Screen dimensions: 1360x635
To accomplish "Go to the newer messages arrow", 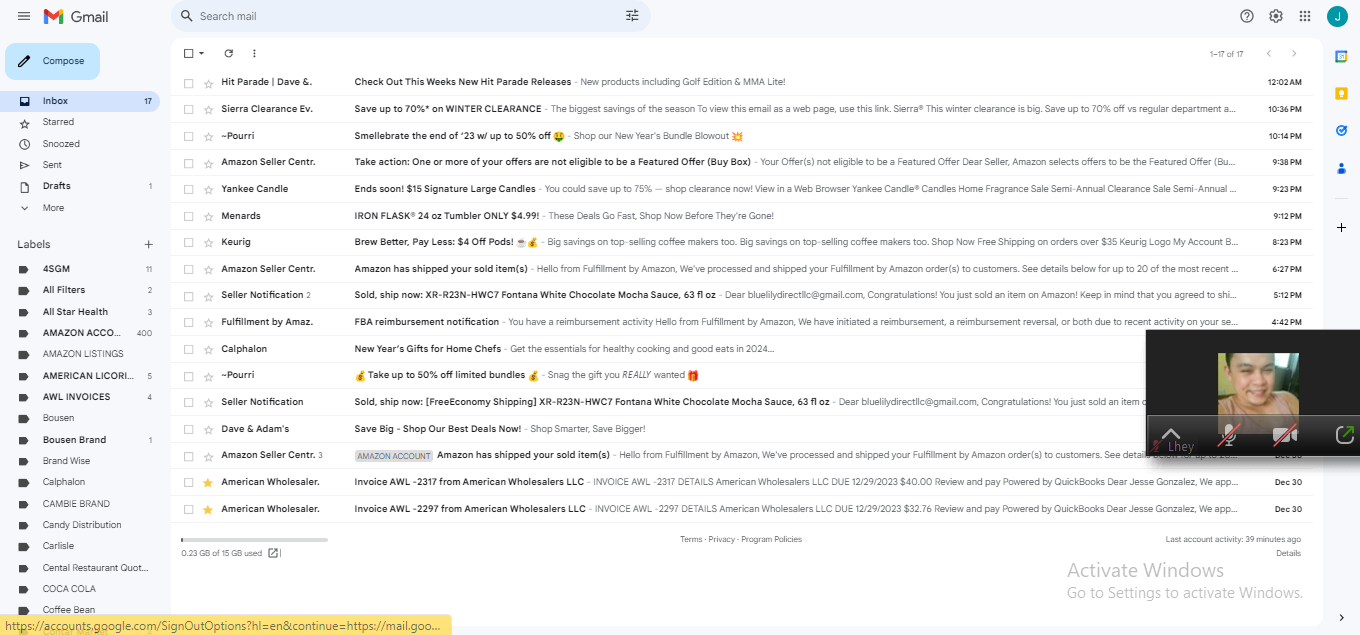I will [1269, 53].
